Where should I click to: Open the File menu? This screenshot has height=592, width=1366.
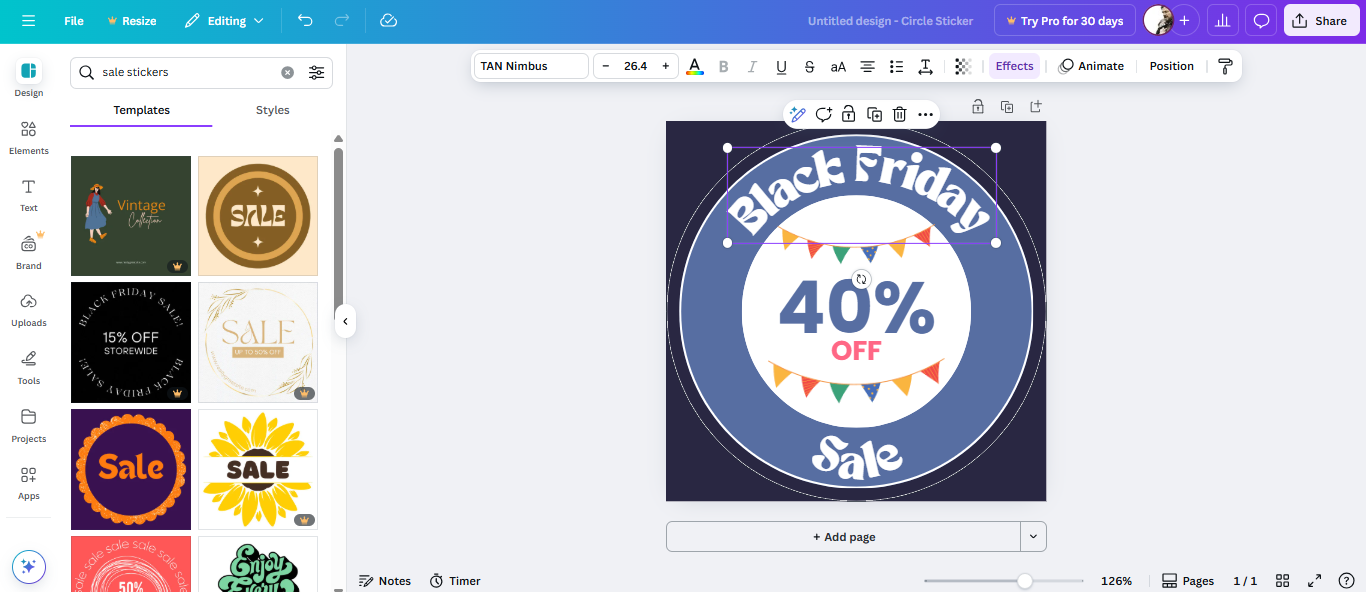[74, 21]
